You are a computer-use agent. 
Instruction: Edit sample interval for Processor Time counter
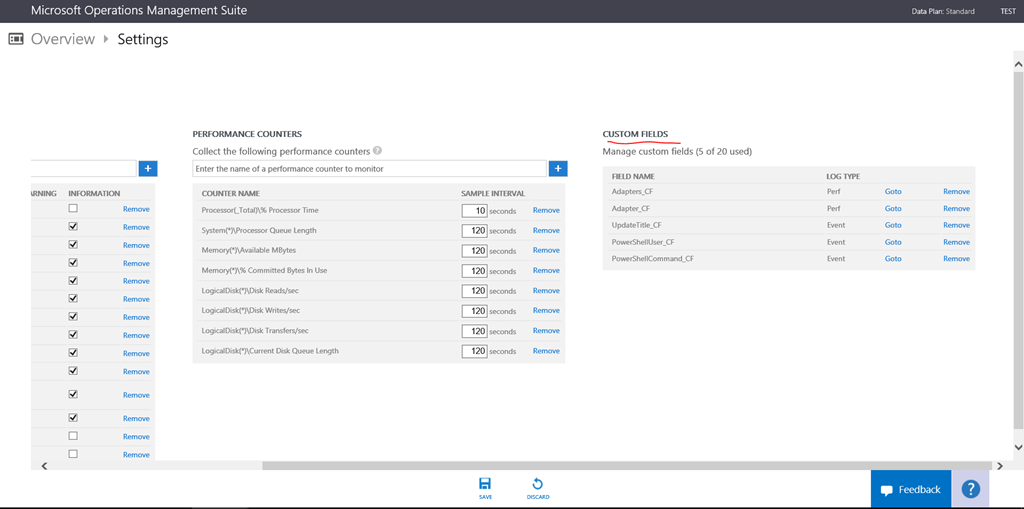tap(474, 210)
